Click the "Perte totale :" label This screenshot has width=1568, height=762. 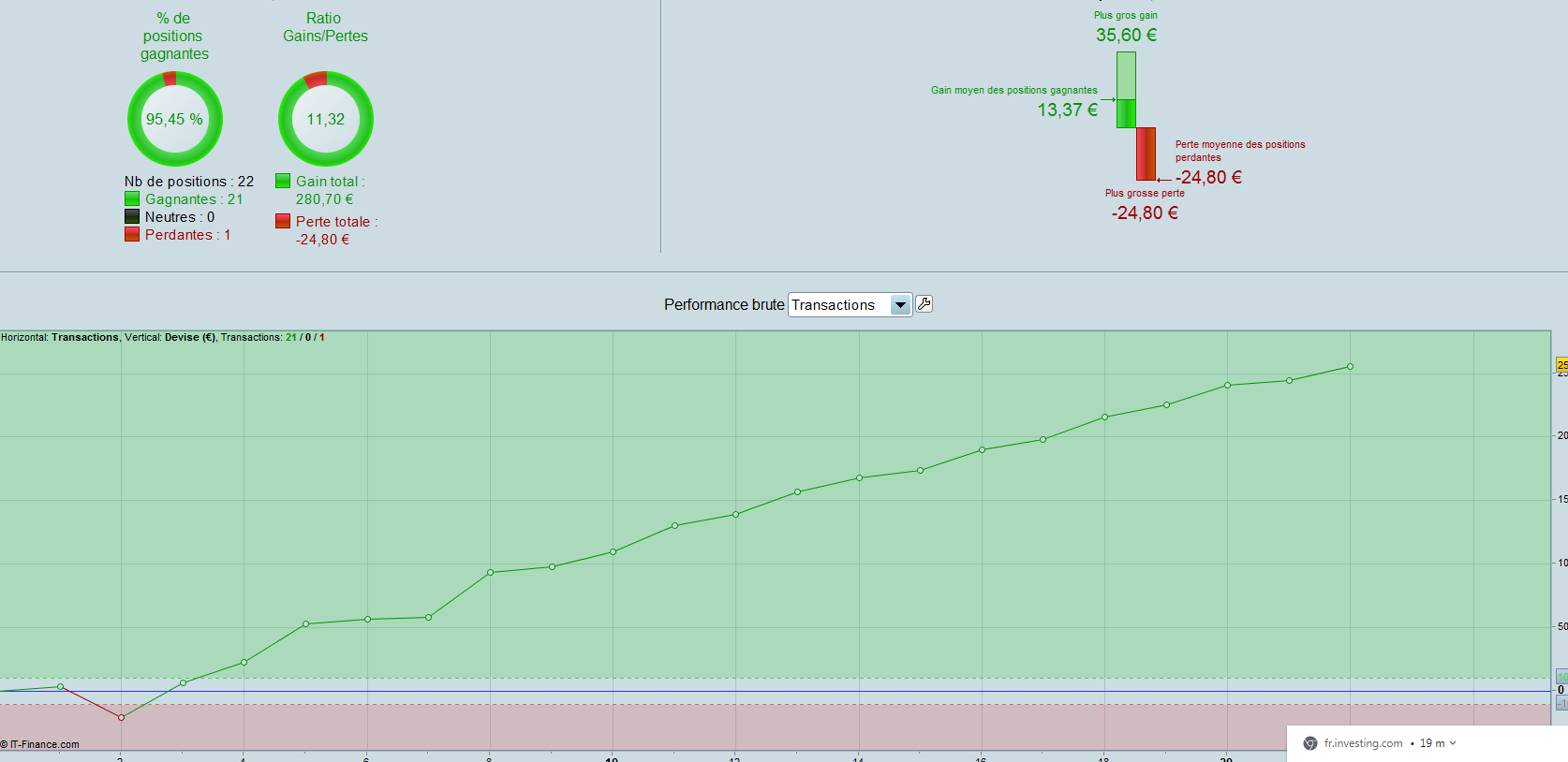pyautogui.click(x=337, y=222)
